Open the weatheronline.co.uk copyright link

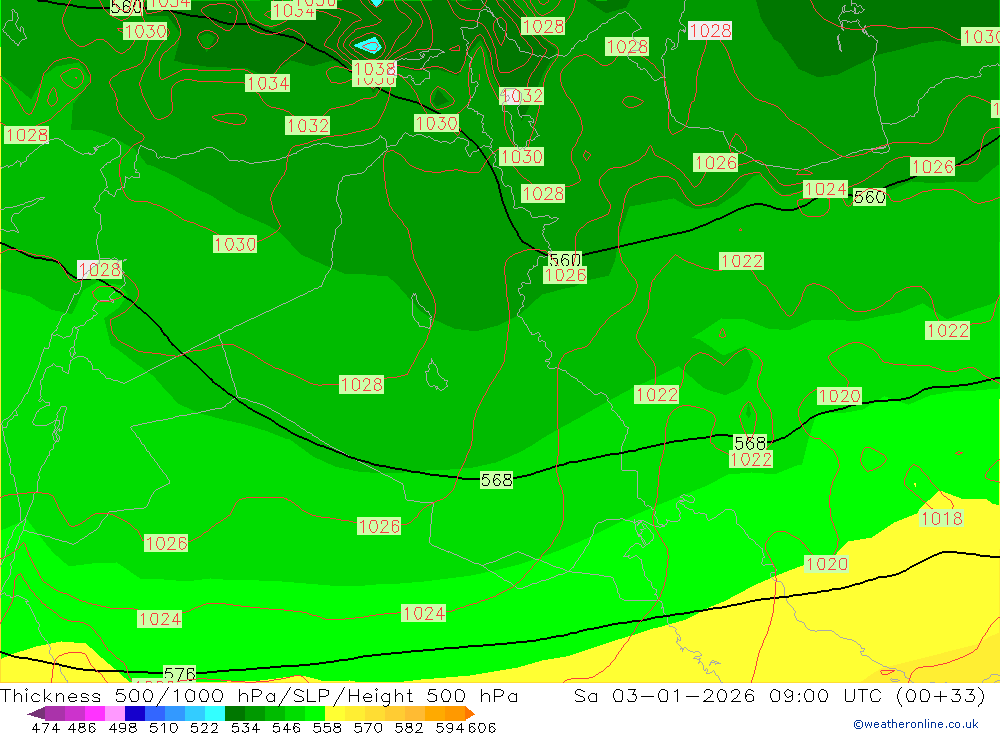[916, 724]
